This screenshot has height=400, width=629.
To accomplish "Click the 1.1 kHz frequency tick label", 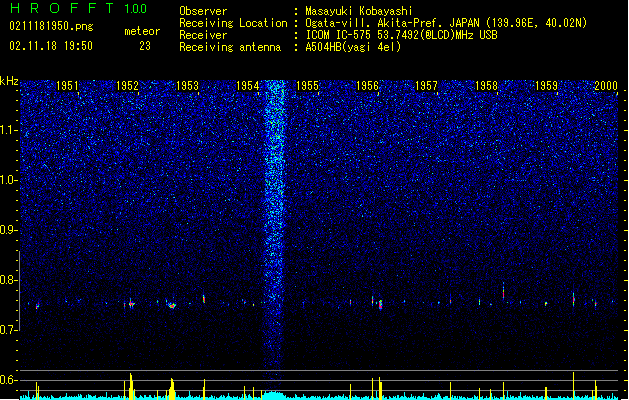I will (x=9, y=130).
